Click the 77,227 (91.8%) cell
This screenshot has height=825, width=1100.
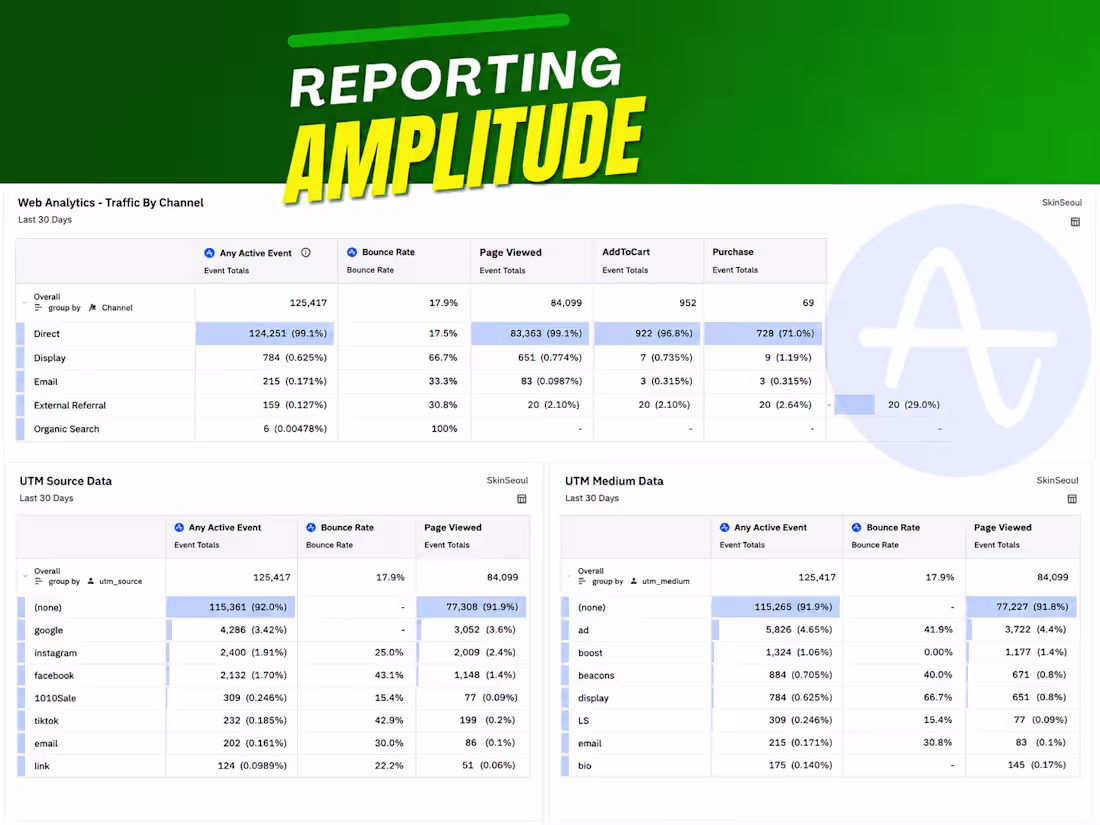click(1021, 607)
